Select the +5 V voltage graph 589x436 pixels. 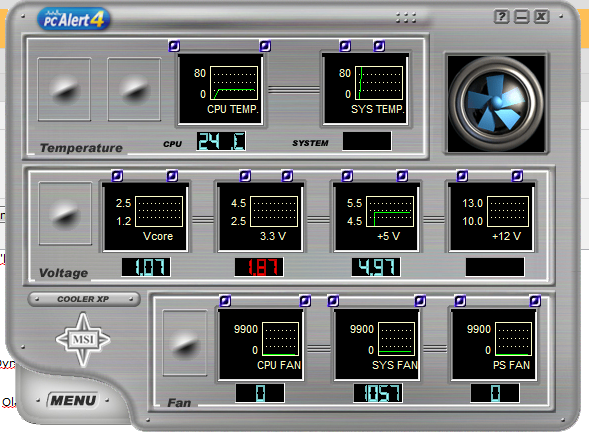tap(376, 216)
